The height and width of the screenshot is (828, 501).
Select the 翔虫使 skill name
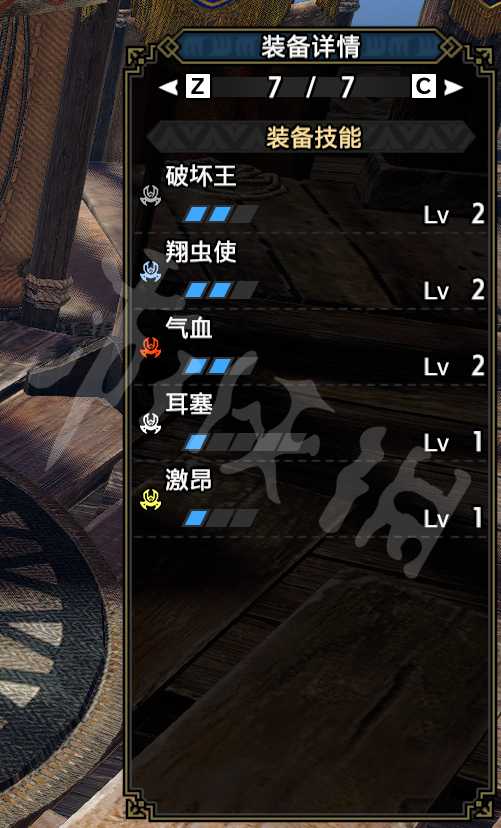coord(201,252)
